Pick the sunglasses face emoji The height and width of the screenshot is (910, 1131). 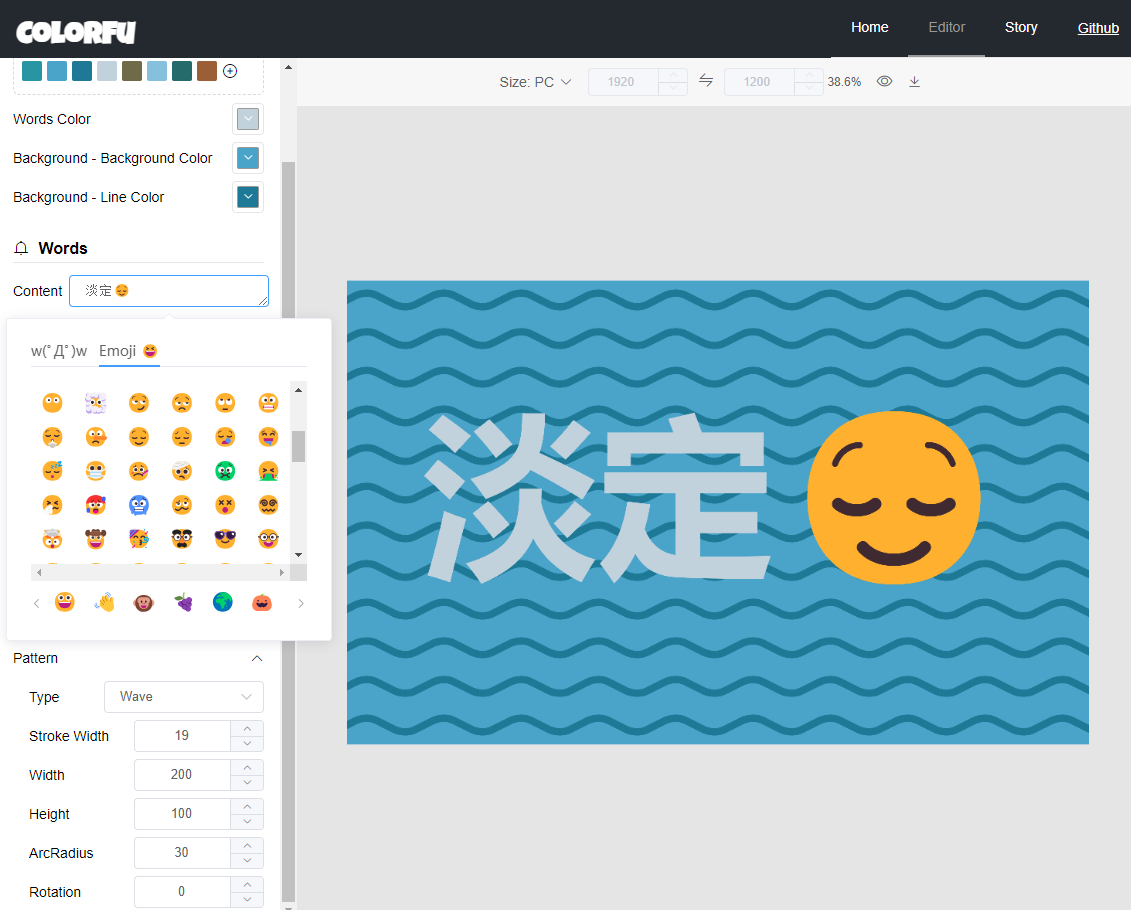pos(225,539)
